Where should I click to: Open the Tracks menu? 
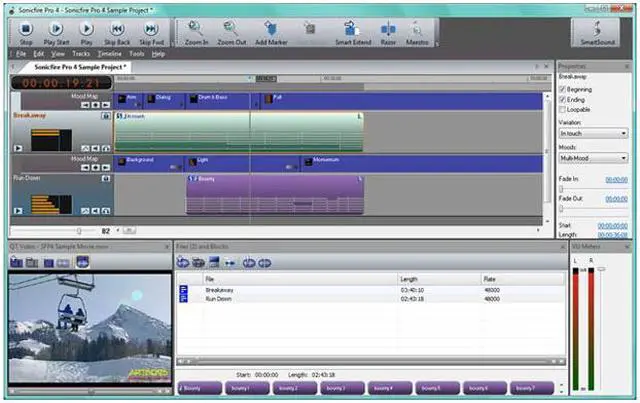tap(79, 53)
